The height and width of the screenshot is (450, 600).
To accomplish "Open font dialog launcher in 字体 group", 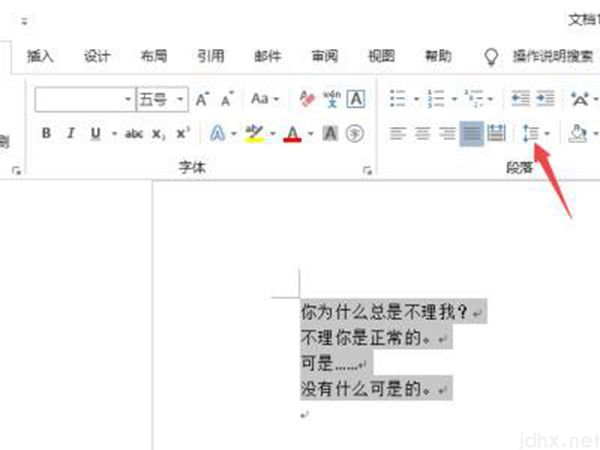I will pyautogui.click(x=367, y=170).
